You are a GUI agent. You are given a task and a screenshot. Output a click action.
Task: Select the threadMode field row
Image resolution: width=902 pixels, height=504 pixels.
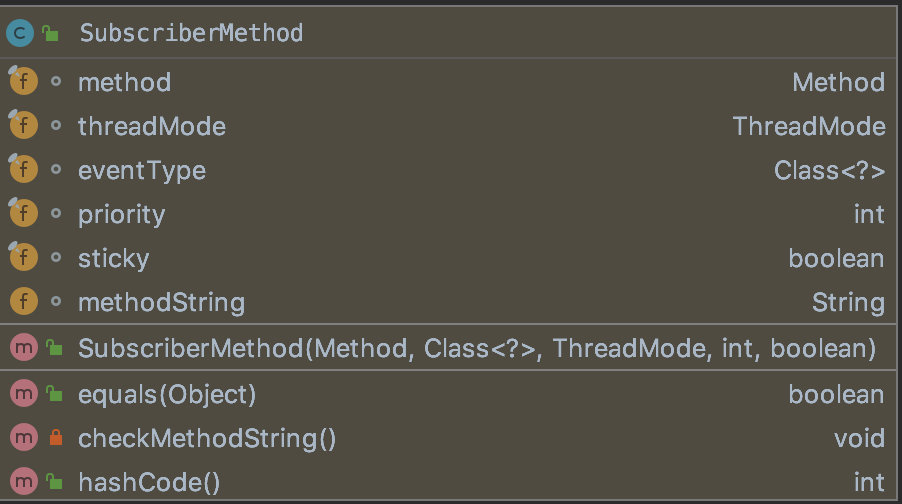tap(152, 126)
